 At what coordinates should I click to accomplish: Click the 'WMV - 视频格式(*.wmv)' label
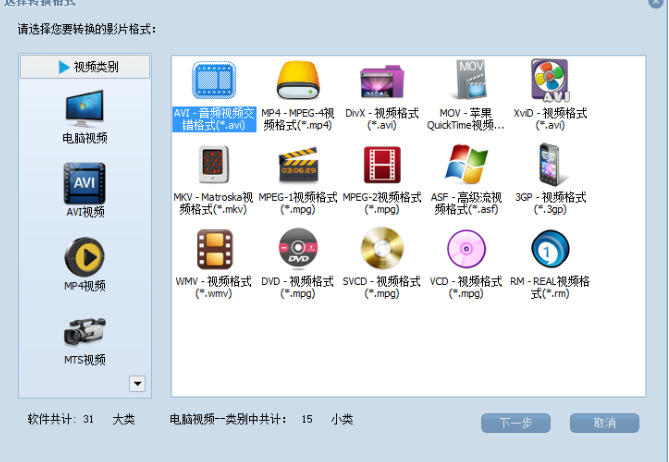click(213, 288)
